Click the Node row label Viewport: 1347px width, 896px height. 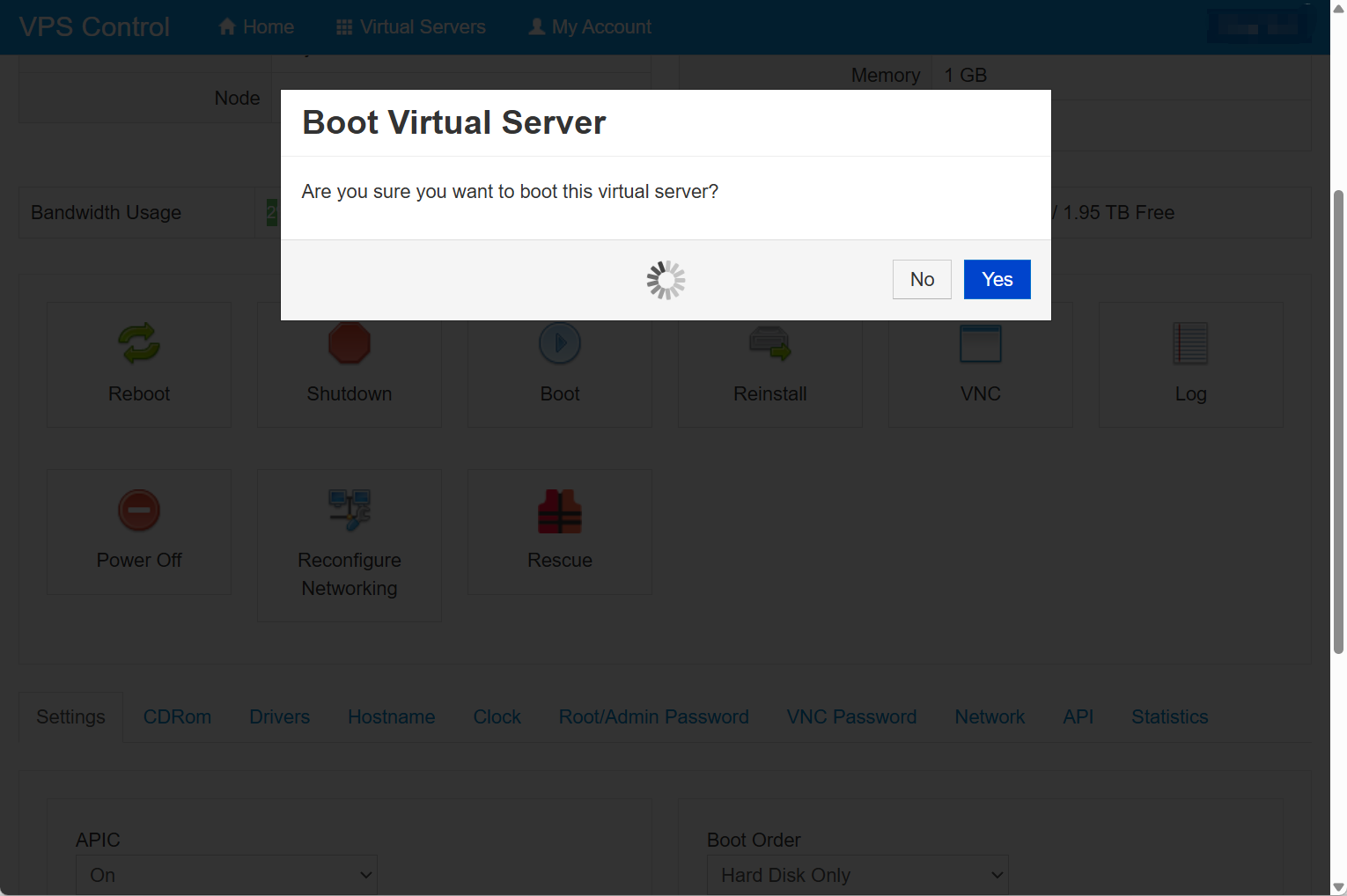(x=237, y=98)
